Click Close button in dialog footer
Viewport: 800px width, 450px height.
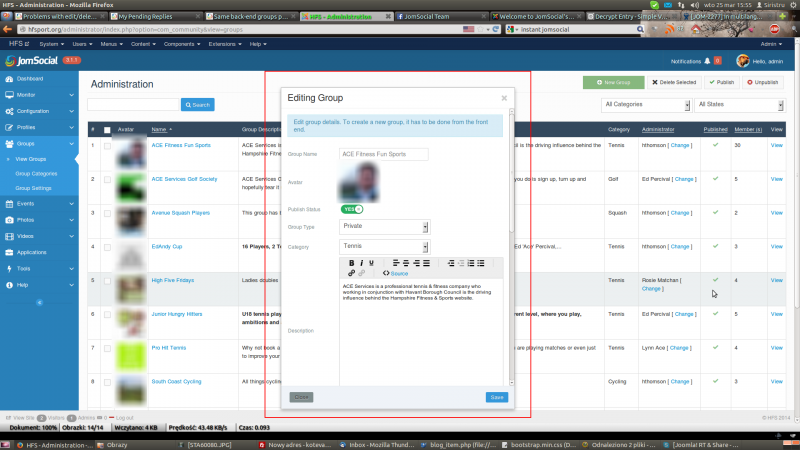[301, 397]
